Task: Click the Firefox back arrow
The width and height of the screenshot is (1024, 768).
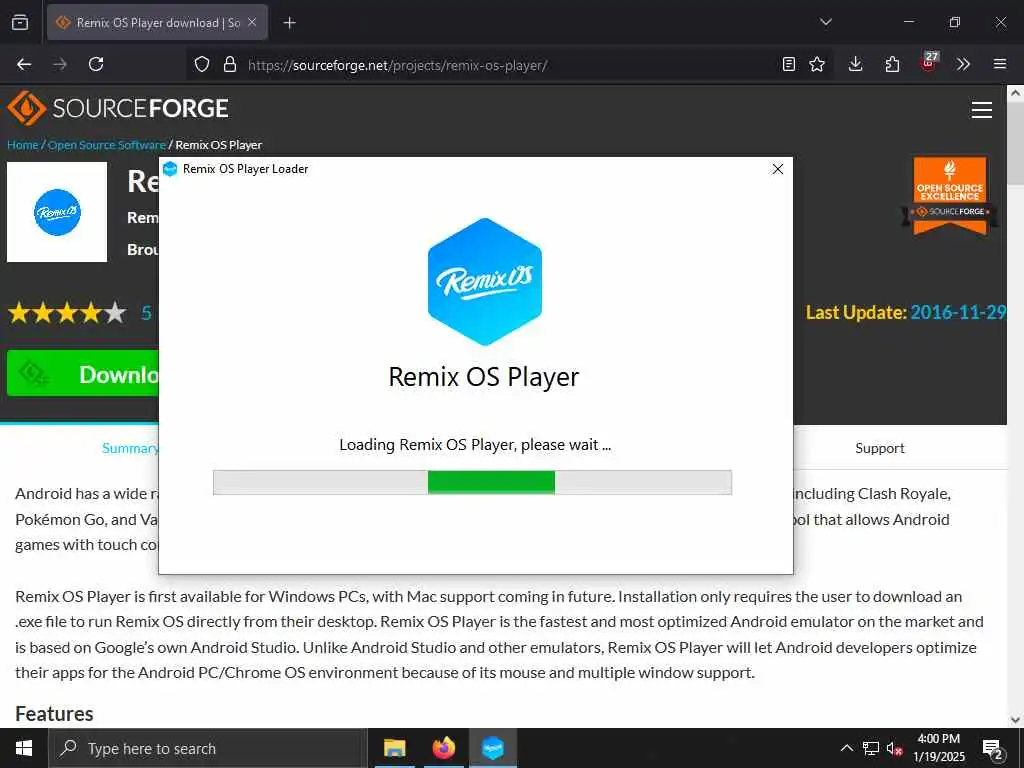Action: (x=24, y=64)
